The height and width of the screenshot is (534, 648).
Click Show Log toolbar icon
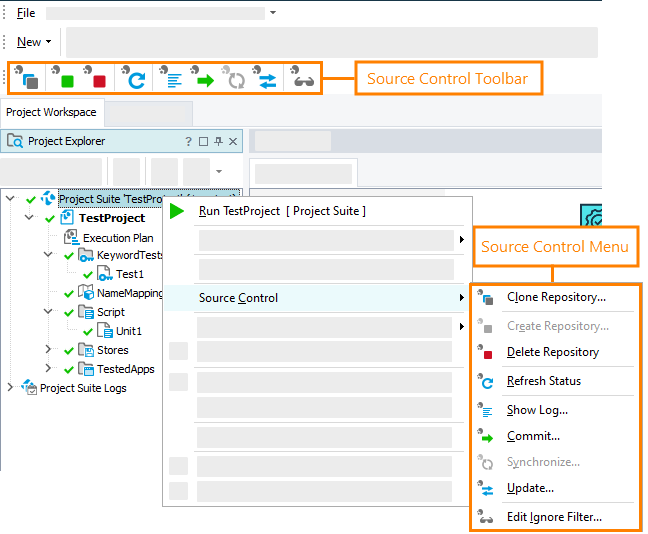(171, 78)
